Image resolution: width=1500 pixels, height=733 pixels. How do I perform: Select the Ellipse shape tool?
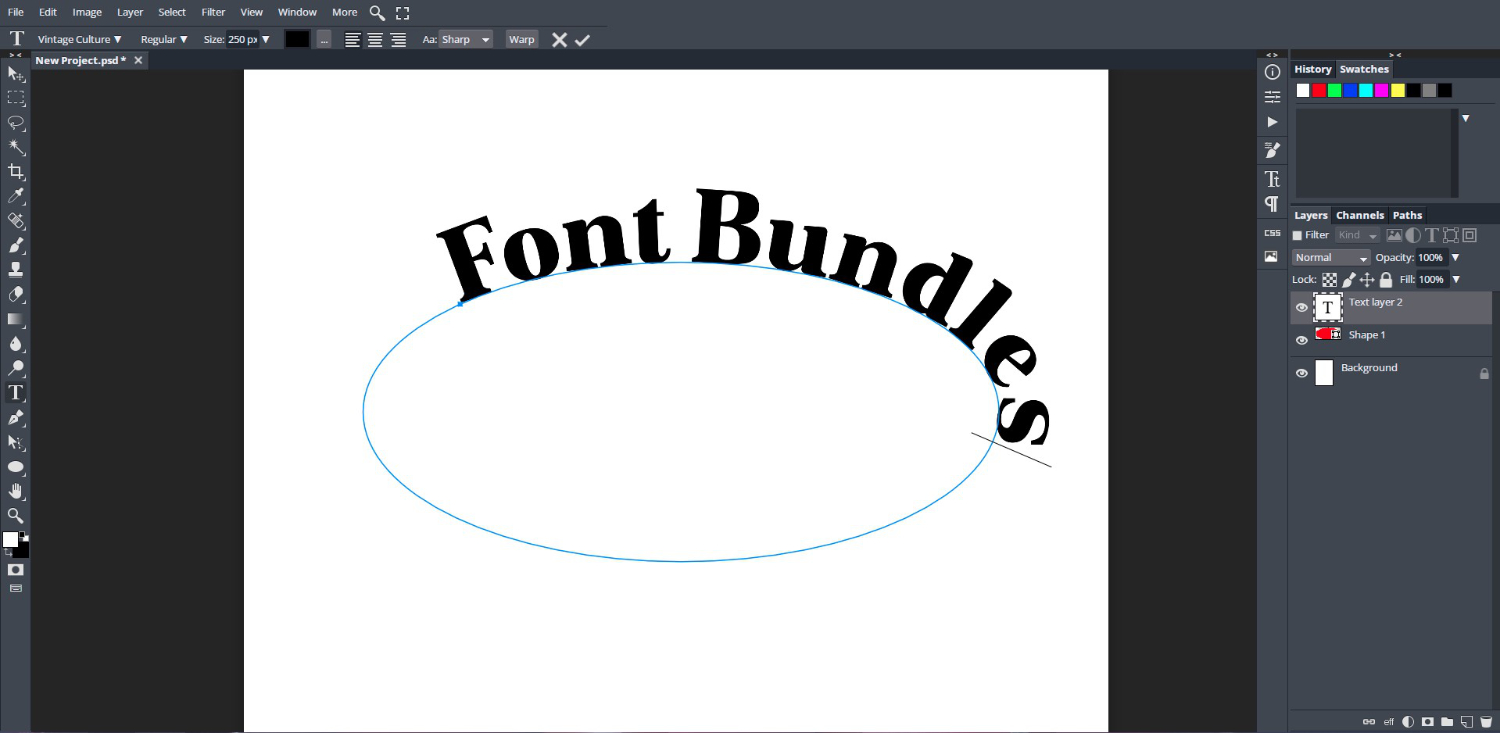pyautogui.click(x=16, y=467)
